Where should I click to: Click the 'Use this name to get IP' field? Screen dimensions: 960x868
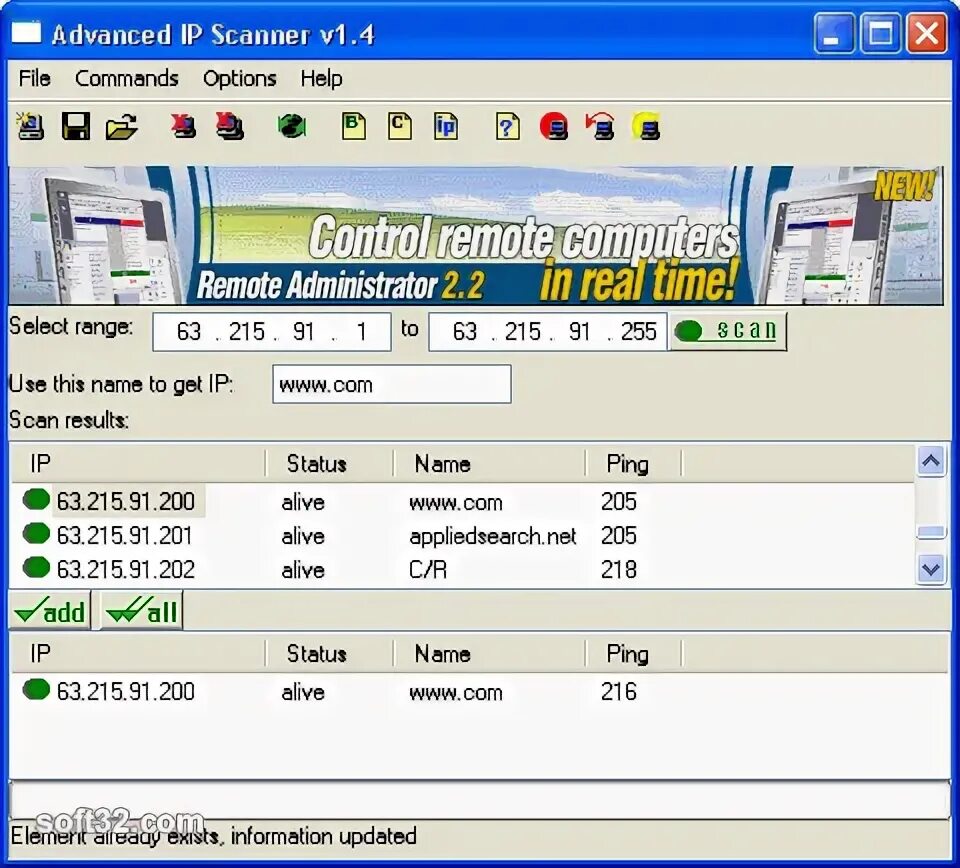coord(392,384)
